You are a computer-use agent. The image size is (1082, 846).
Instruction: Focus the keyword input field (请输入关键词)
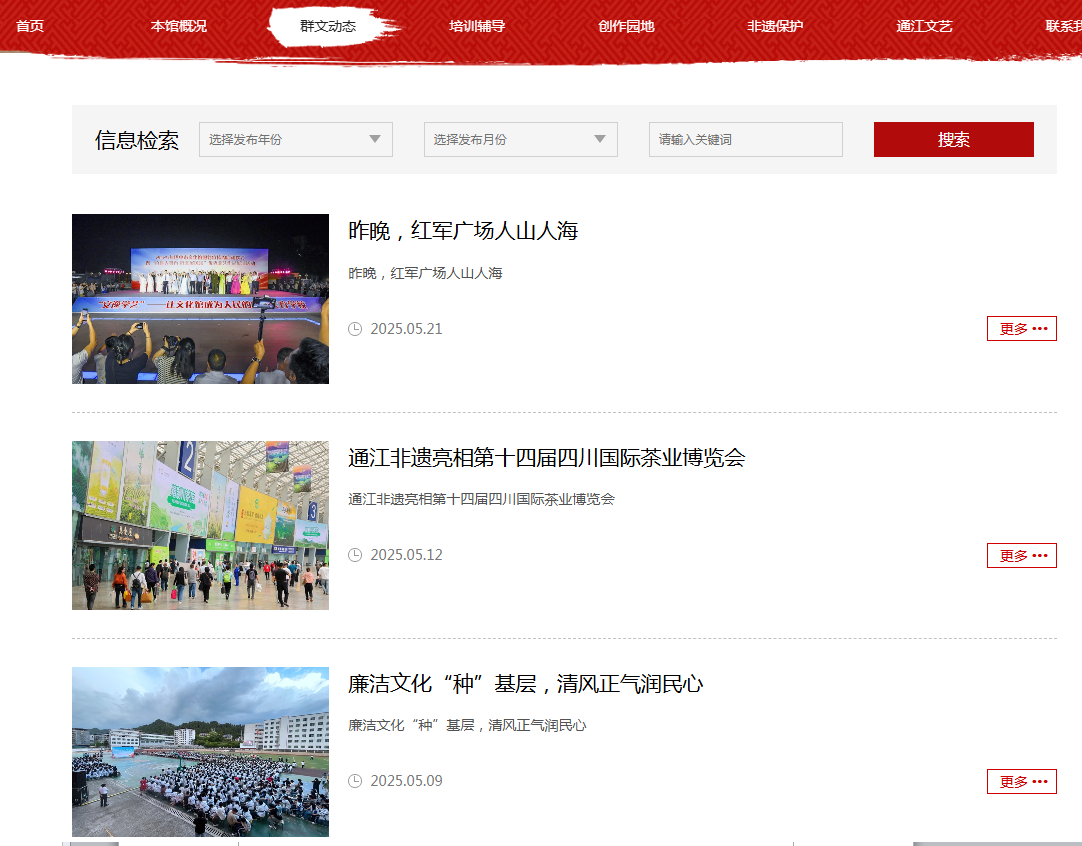pyautogui.click(x=745, y=140)
